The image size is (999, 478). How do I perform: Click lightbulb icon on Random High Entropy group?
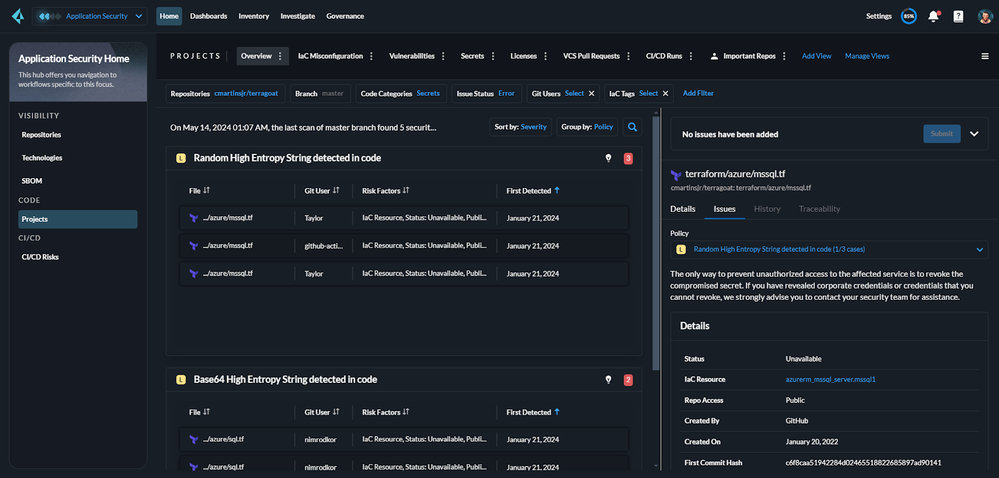(608, 158)
